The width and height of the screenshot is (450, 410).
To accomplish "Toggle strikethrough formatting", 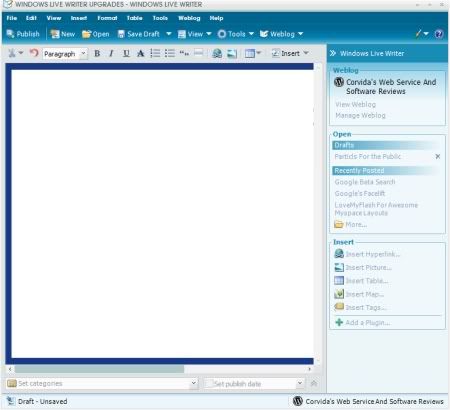I will (141, 53).
